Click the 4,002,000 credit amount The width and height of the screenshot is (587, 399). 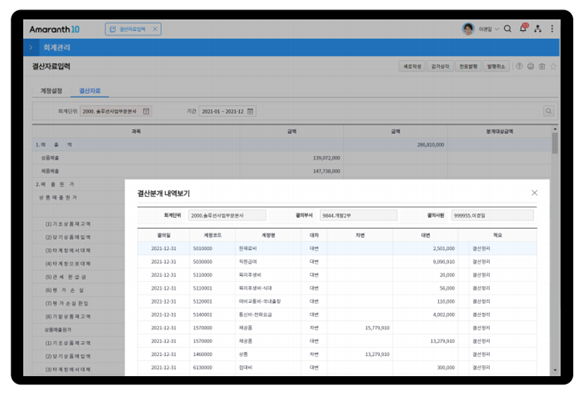444,315
